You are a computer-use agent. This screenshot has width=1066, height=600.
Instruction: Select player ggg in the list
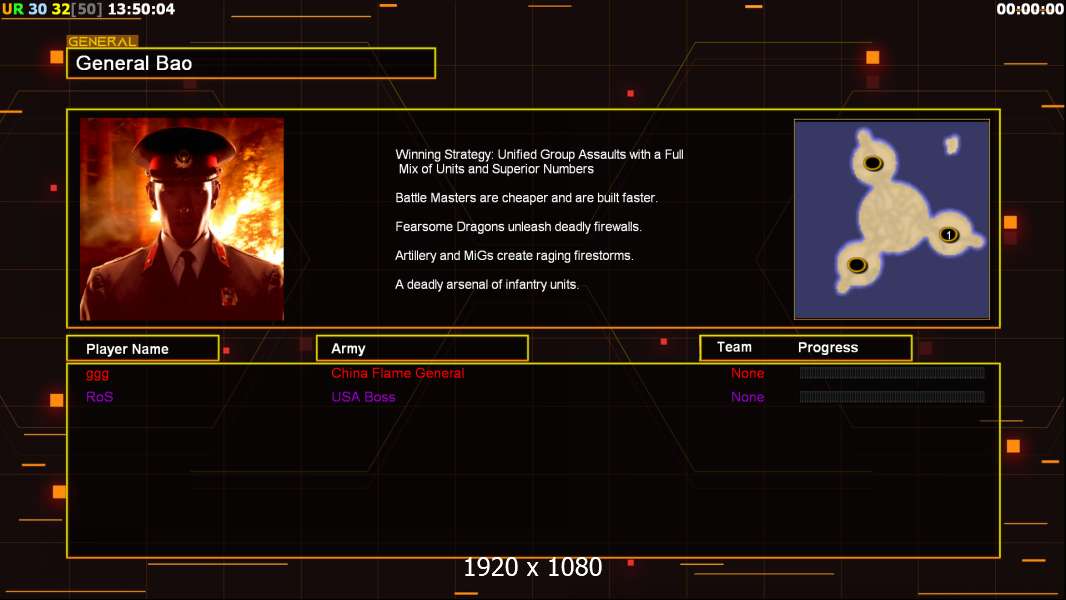[x=97, y=374]
